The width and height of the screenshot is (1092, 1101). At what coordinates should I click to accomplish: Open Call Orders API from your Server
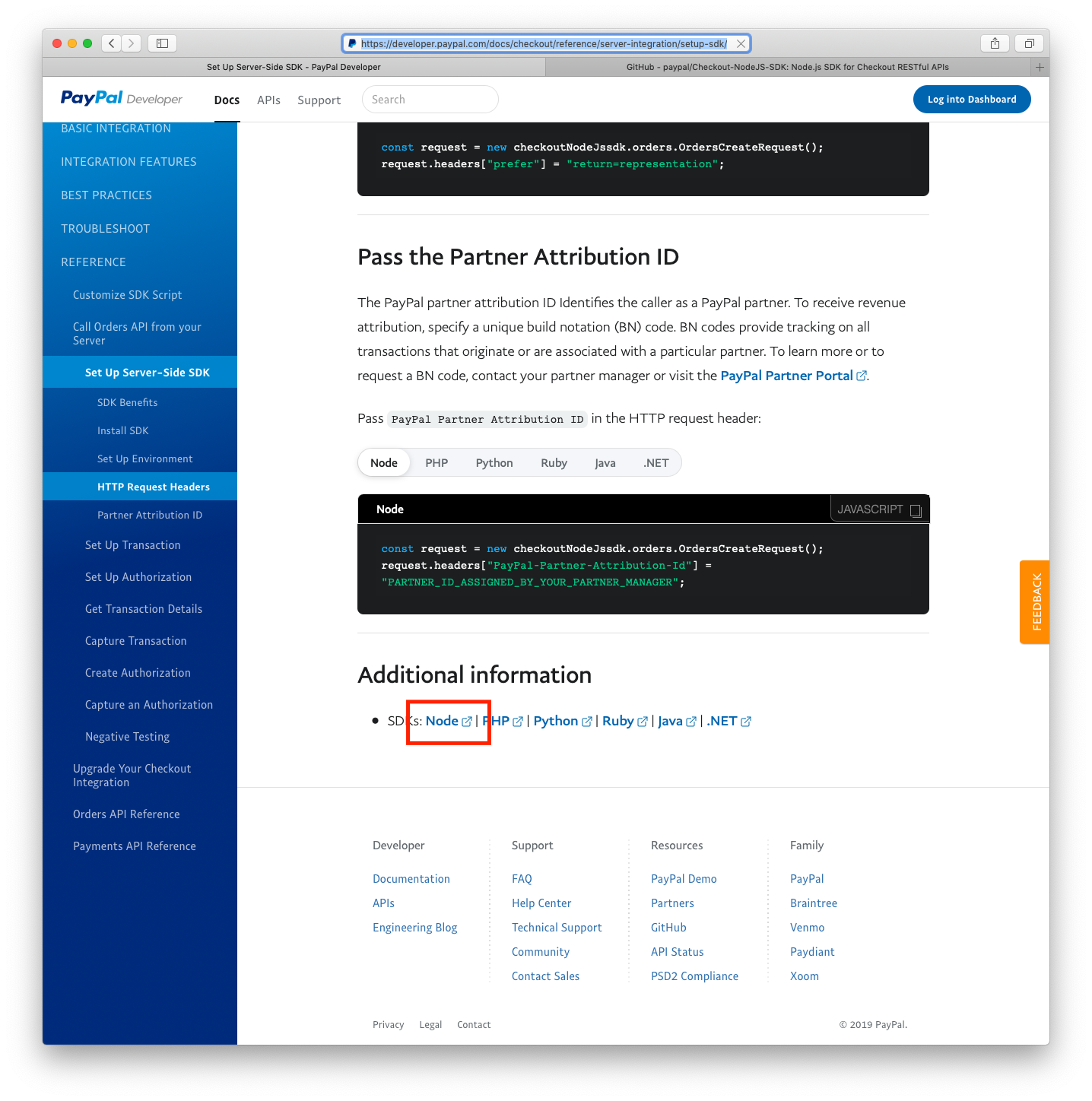[x=137, y=334]
